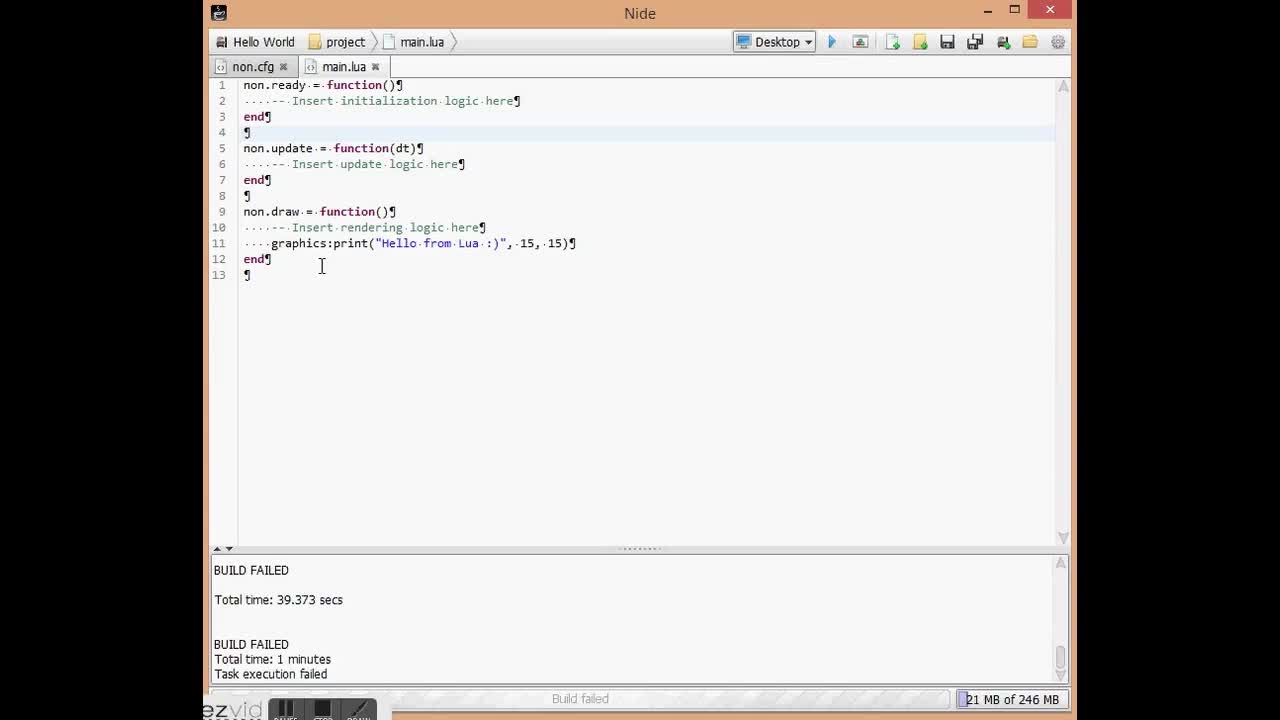Screen dimensions: 1280x720
Task: Click 'Task execution failed' in output
Action: pyautogui.click(x=271, y=675)
